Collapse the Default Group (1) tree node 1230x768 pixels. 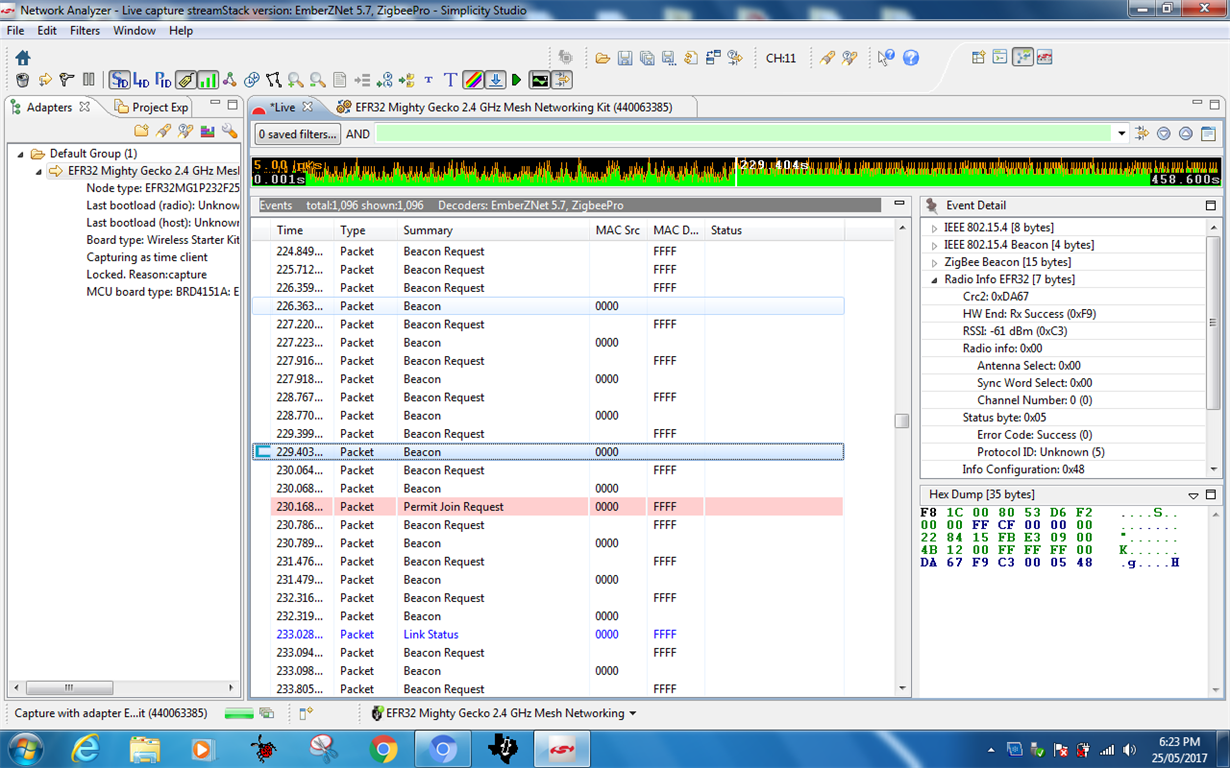click(x=21, y=154)
